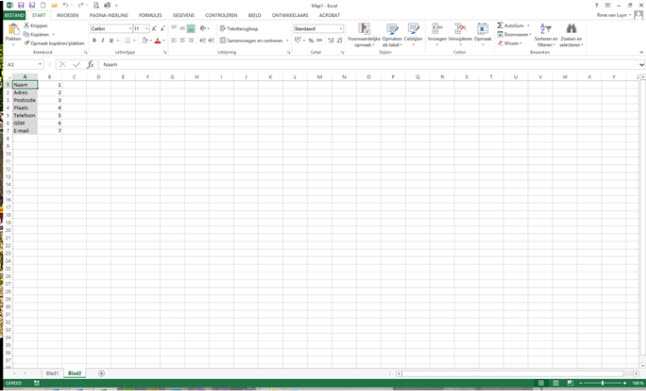The height and width of the screenshot is (391, 646).
Task: Switch to the ONTWIKKELAARS ribbon tab
Action: tap(290, 15)
